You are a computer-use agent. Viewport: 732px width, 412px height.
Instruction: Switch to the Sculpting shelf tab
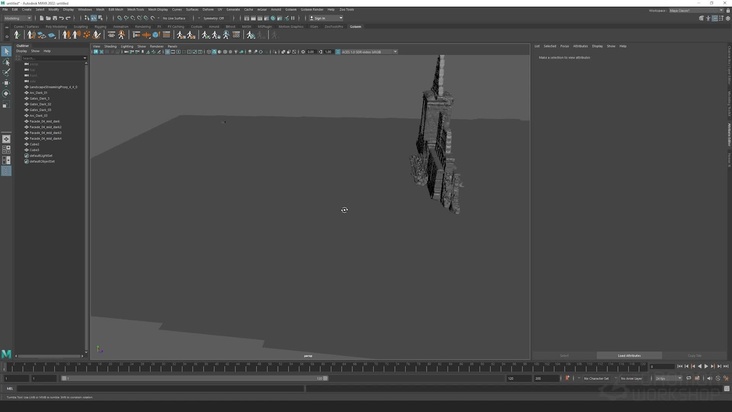[80, 27]
